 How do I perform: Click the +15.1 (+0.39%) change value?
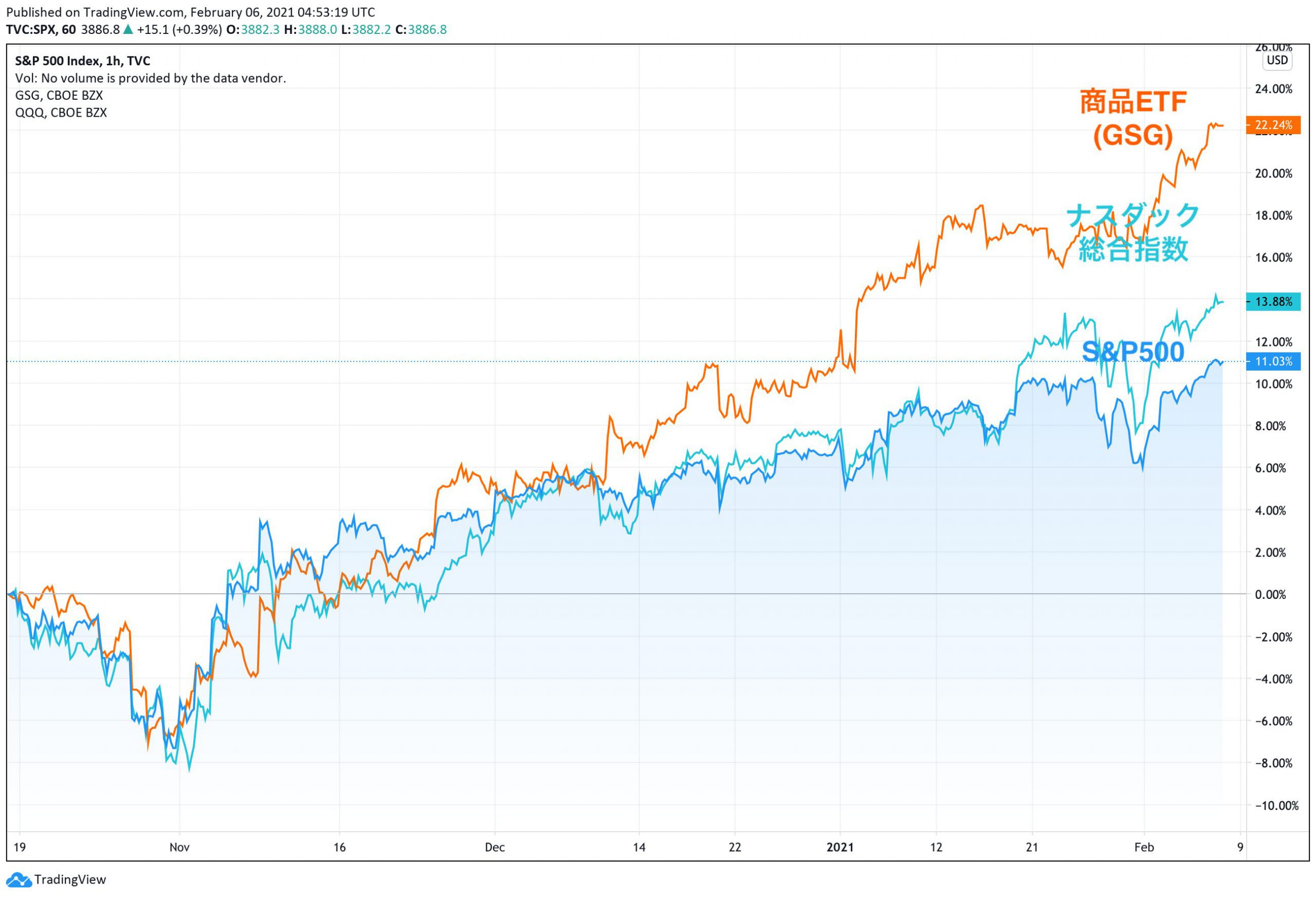pyautogui.click(x=179, y=29)
